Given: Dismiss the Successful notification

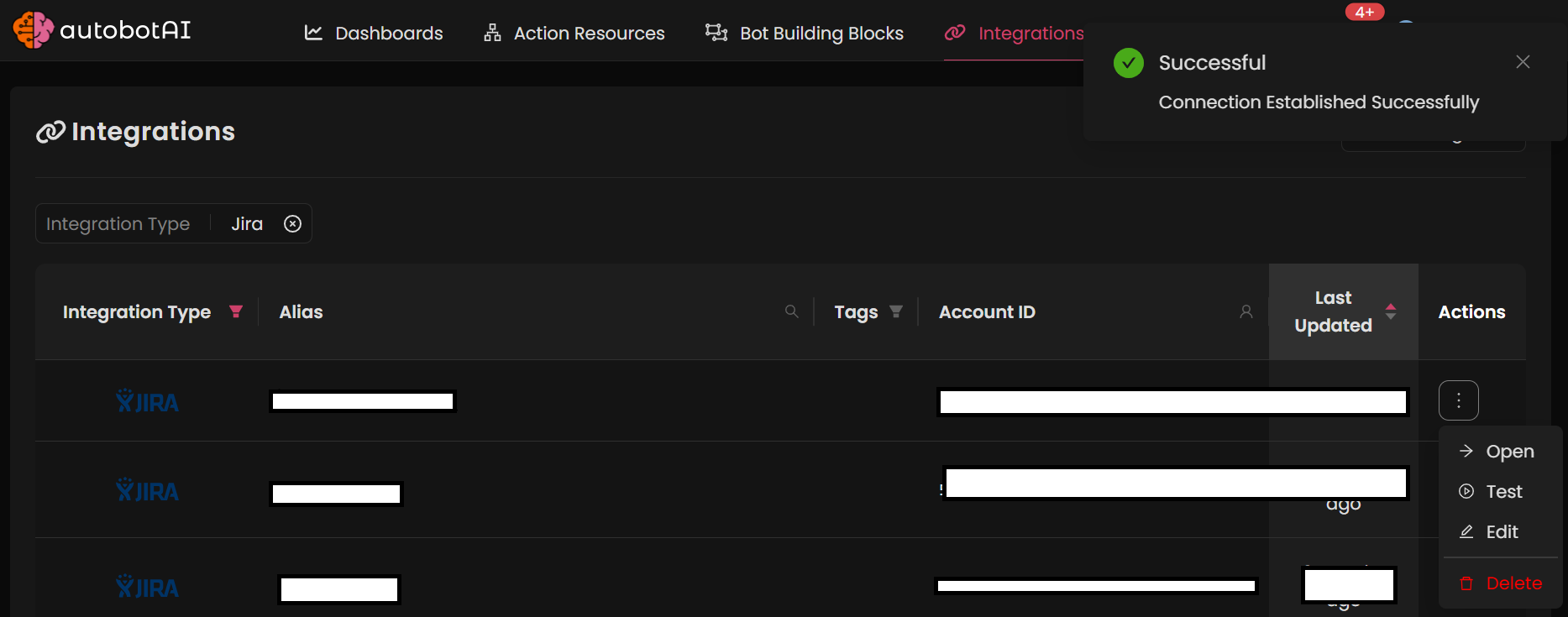Looking at the screenshot, I should (1523, 62).
